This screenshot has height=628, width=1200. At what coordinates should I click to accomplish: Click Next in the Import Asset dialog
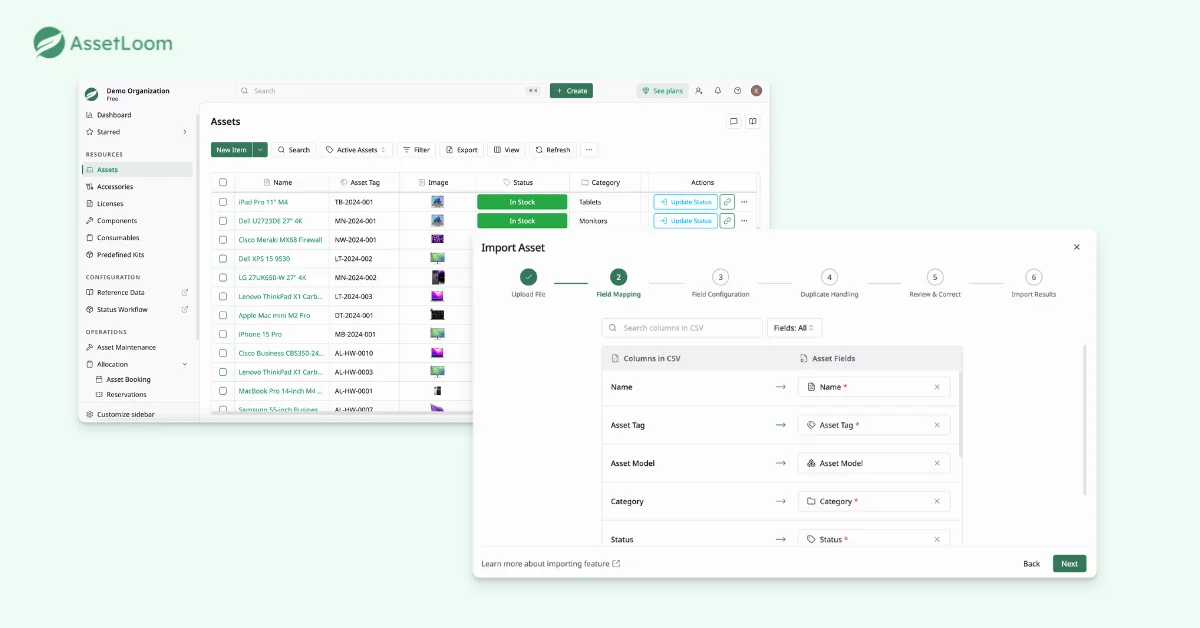[1069, 564]
